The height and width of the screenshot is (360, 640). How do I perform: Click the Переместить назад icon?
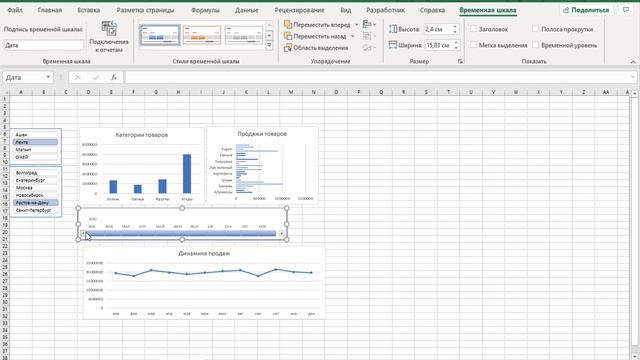(x=288, y=36)
